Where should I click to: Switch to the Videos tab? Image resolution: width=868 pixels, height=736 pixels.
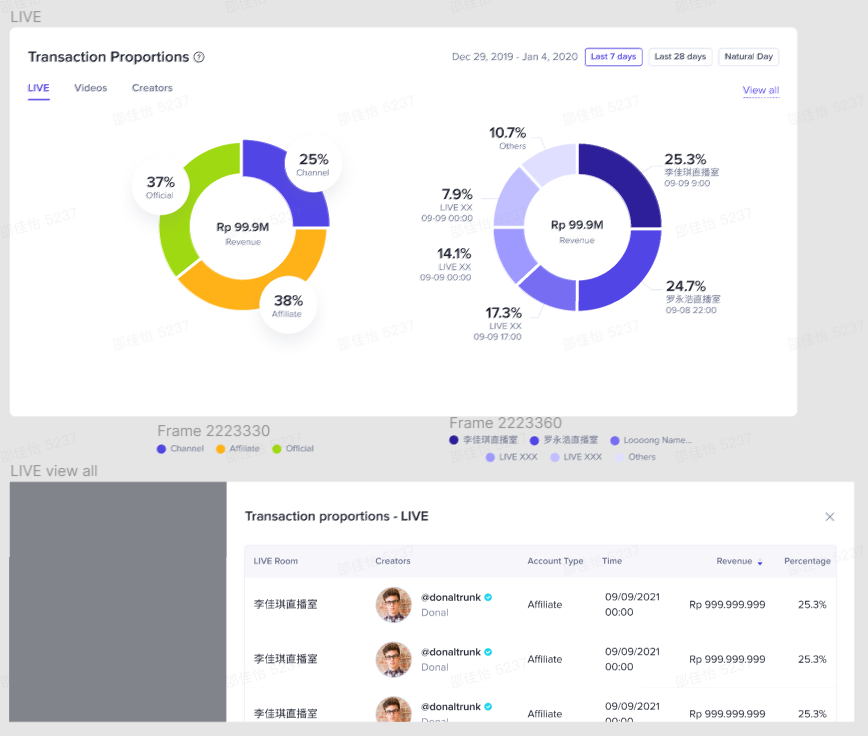pyautogui.click(x=90, y=88)
